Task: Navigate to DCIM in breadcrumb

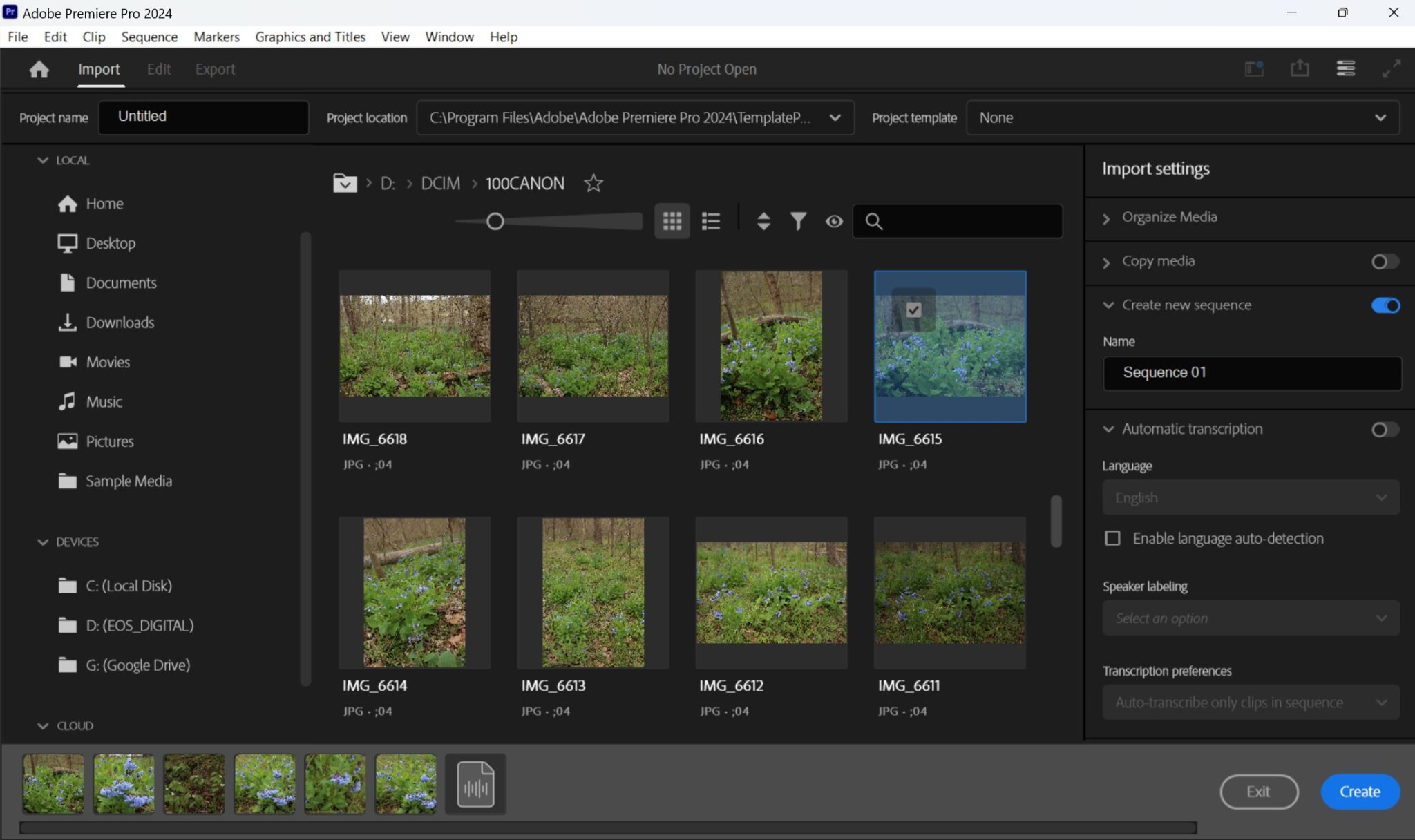Action: pyautogui.click(x=440, y=183)
